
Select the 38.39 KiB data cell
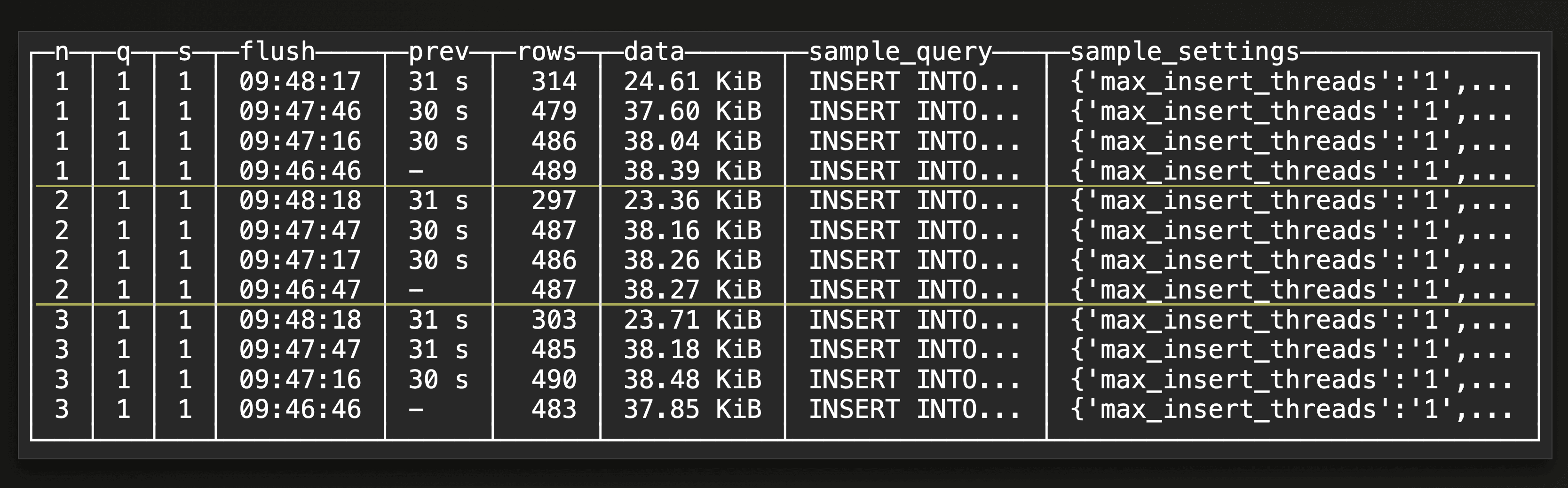692,171
